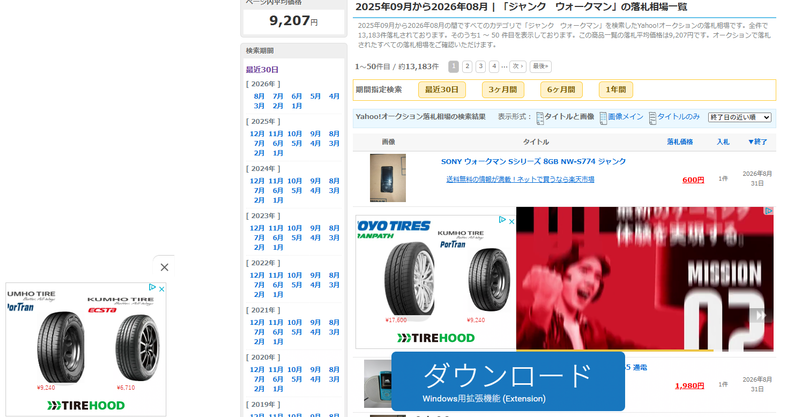Click AdChoices icon on the ECSTA tire ad

pyautogui.click(x=152, y=288)
